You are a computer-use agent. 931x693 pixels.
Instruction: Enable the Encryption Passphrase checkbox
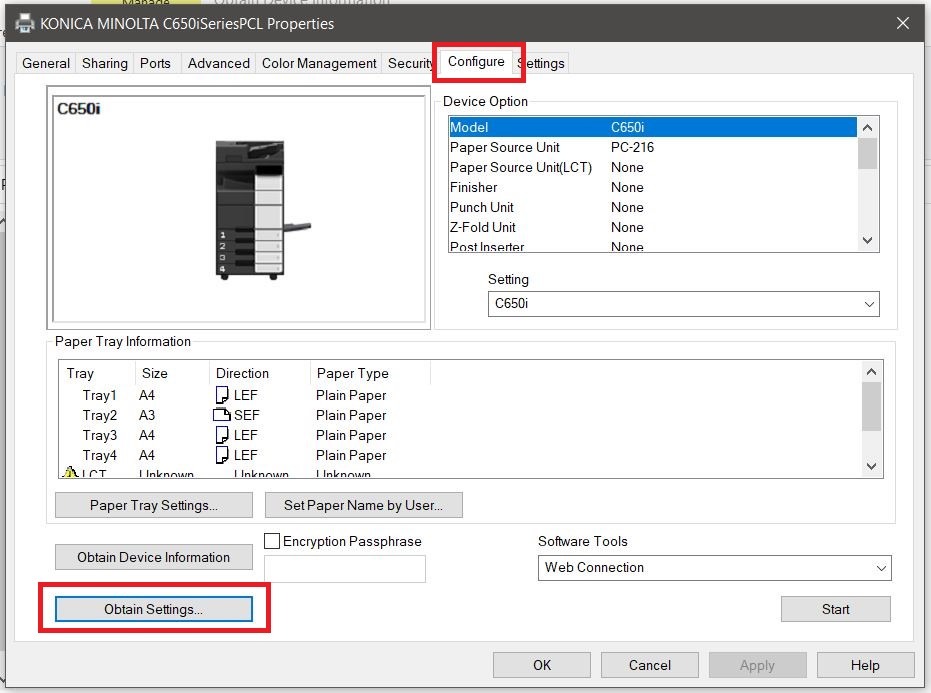click(272, 541)
